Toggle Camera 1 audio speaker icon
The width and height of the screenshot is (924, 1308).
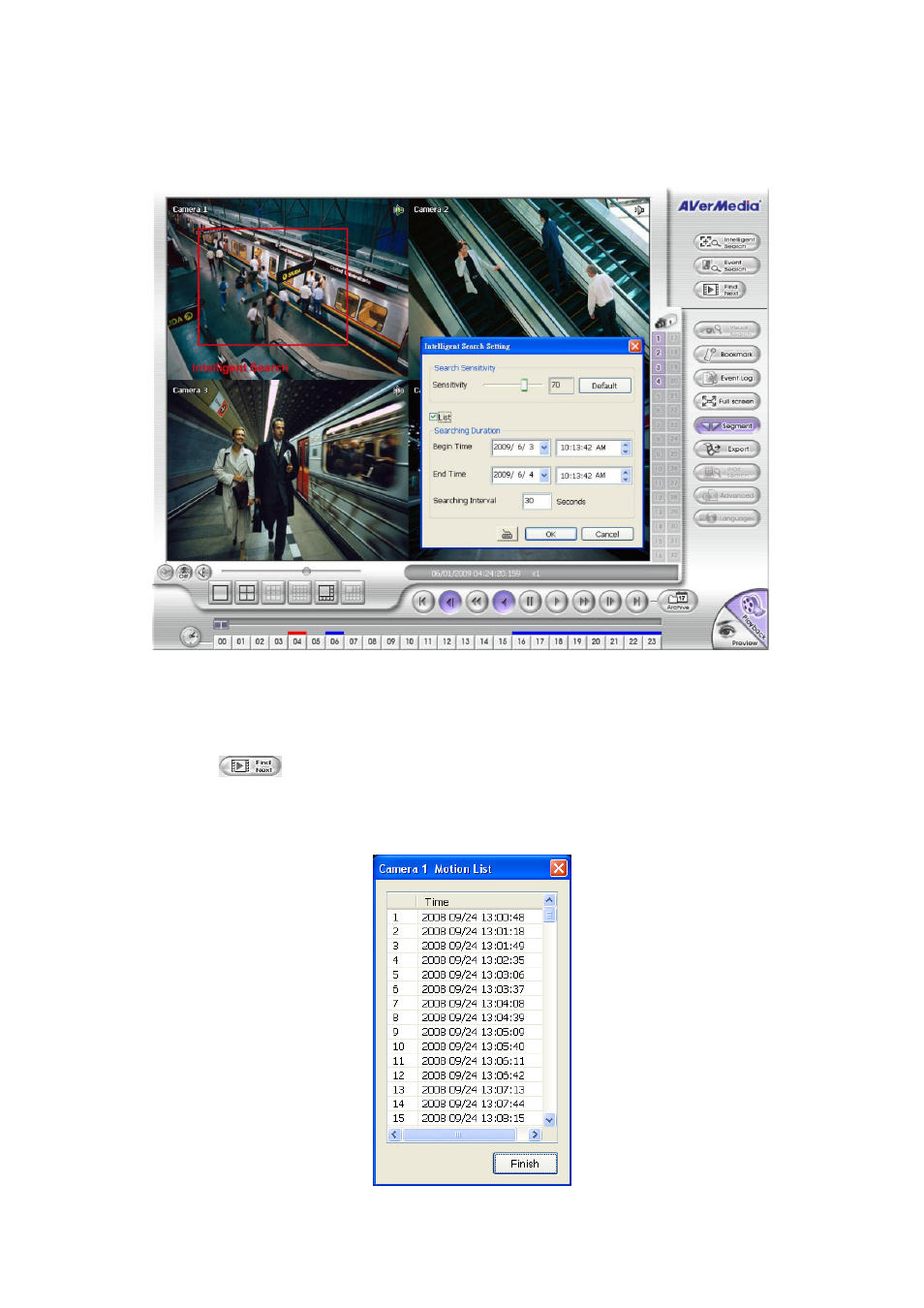pos(398,209)
